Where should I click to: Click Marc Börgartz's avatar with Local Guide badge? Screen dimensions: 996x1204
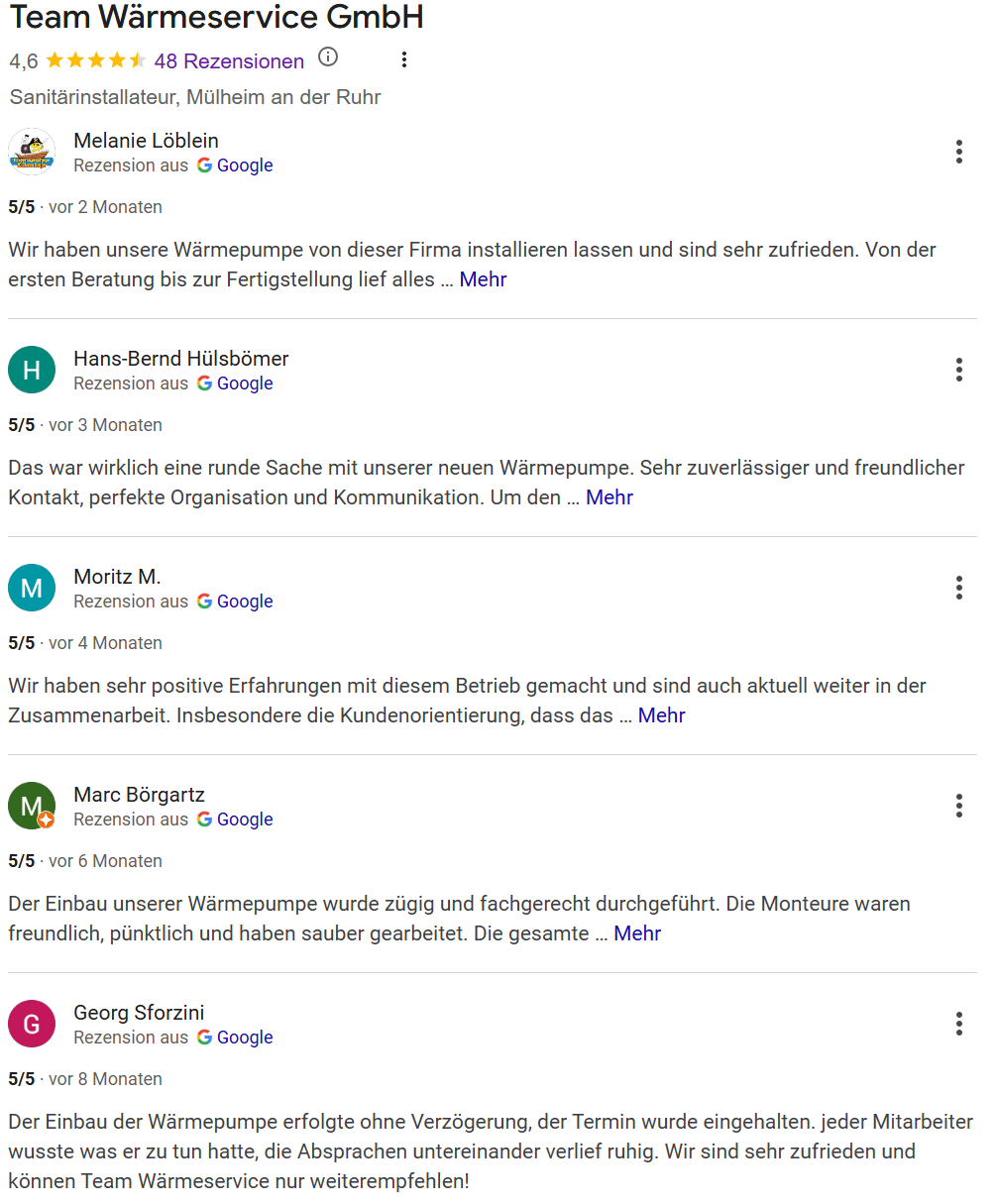click(x=32, y=806)
